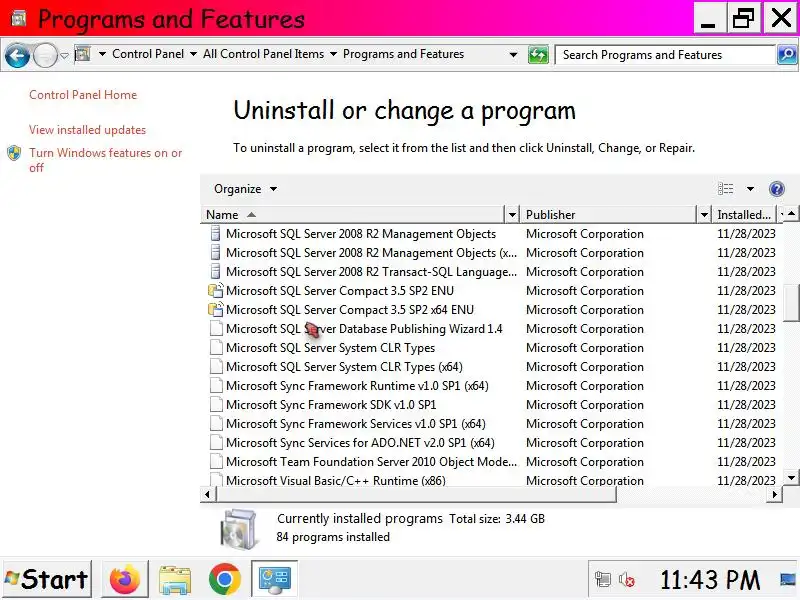Click the window icon in the title bar

coord(19,18)
